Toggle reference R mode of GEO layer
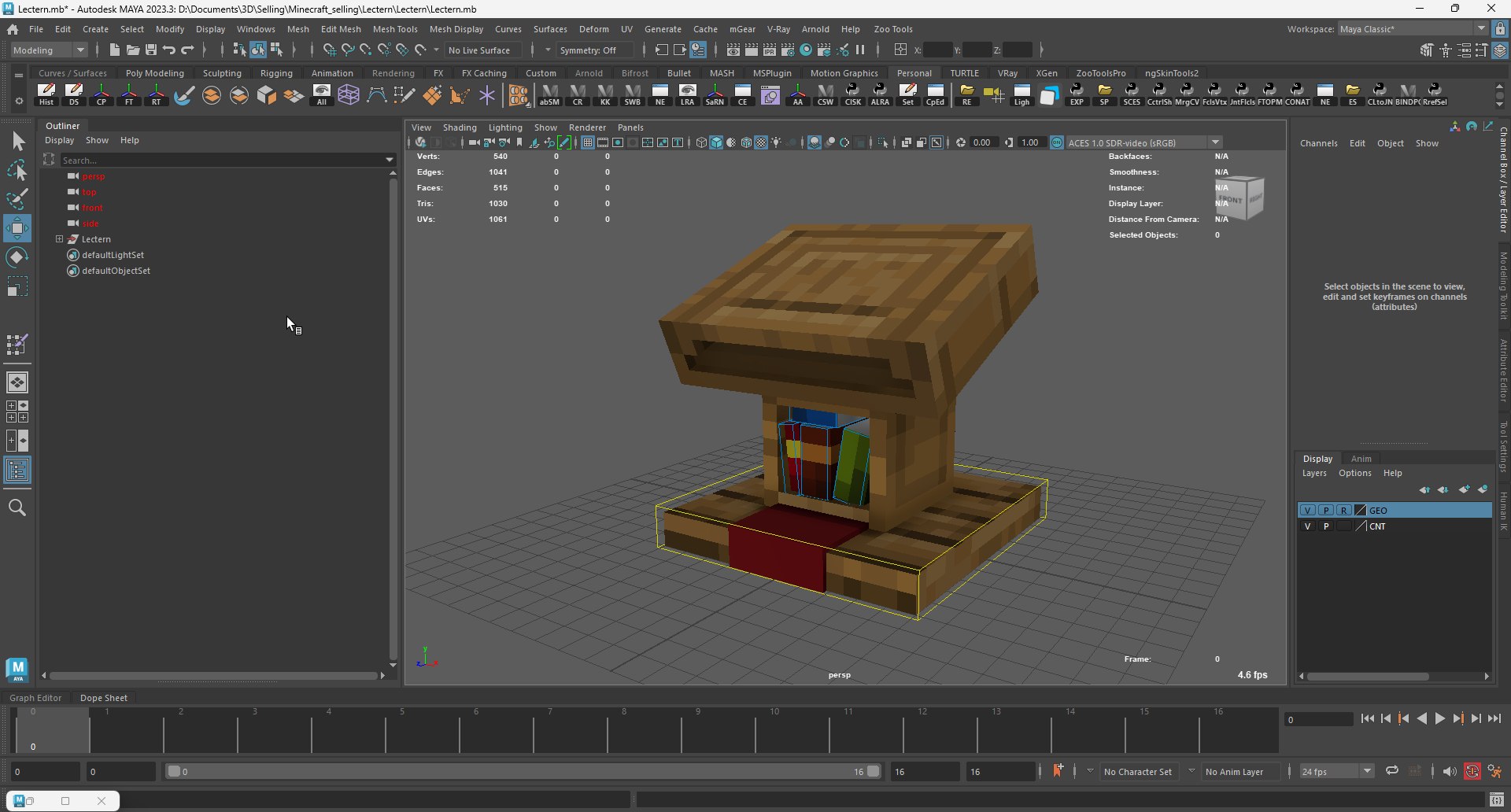Viewport: 1511px width, 812px height. (x=1344, y=511)
